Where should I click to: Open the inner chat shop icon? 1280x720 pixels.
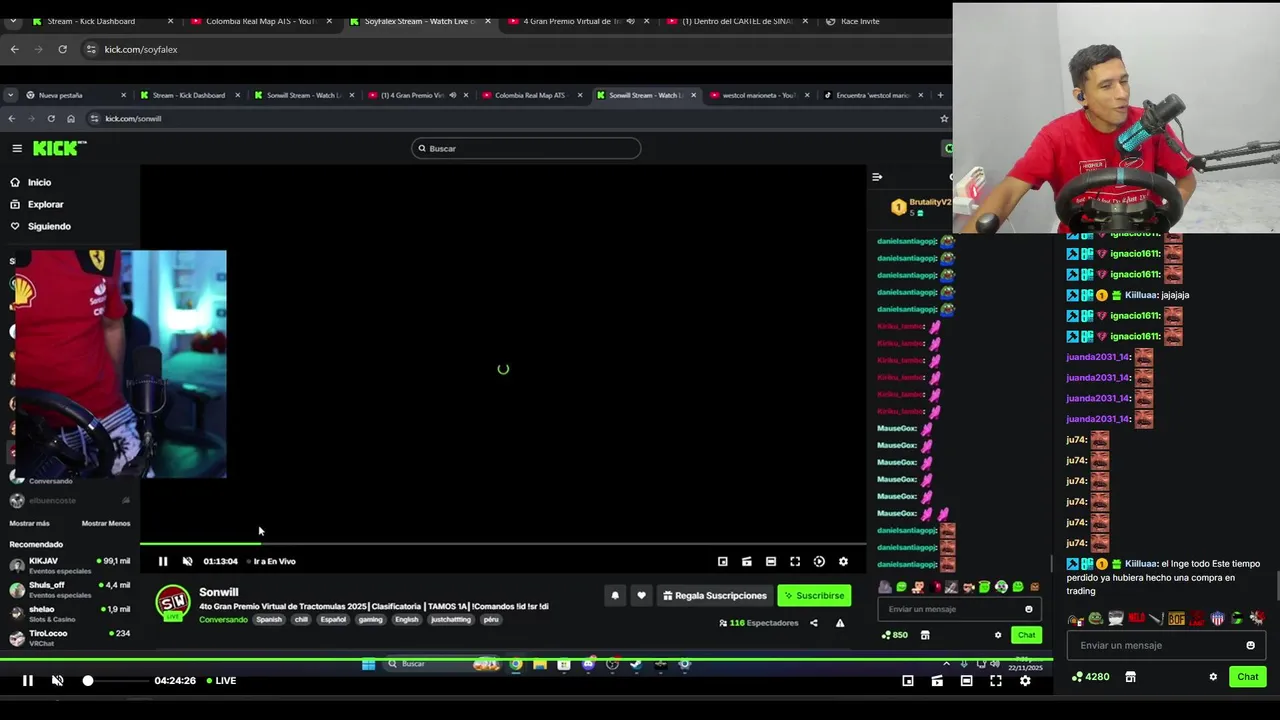click(925, 635)
